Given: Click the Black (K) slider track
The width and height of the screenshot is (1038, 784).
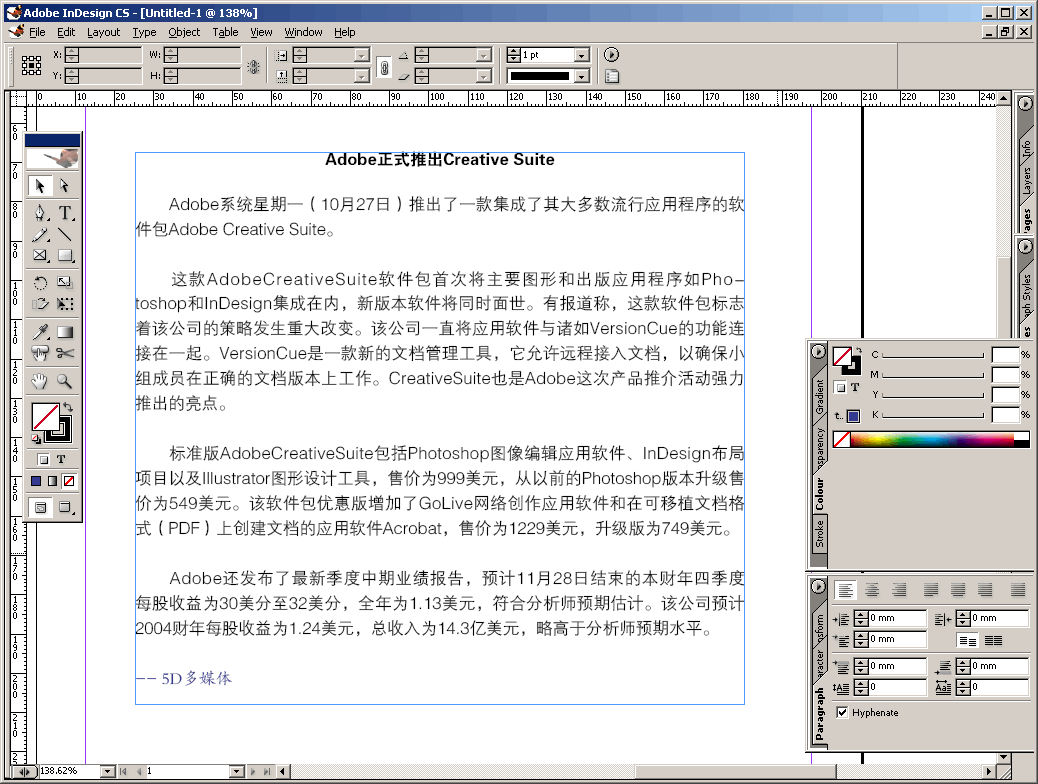Looking at the screenshot, I should tap(933, 415).
